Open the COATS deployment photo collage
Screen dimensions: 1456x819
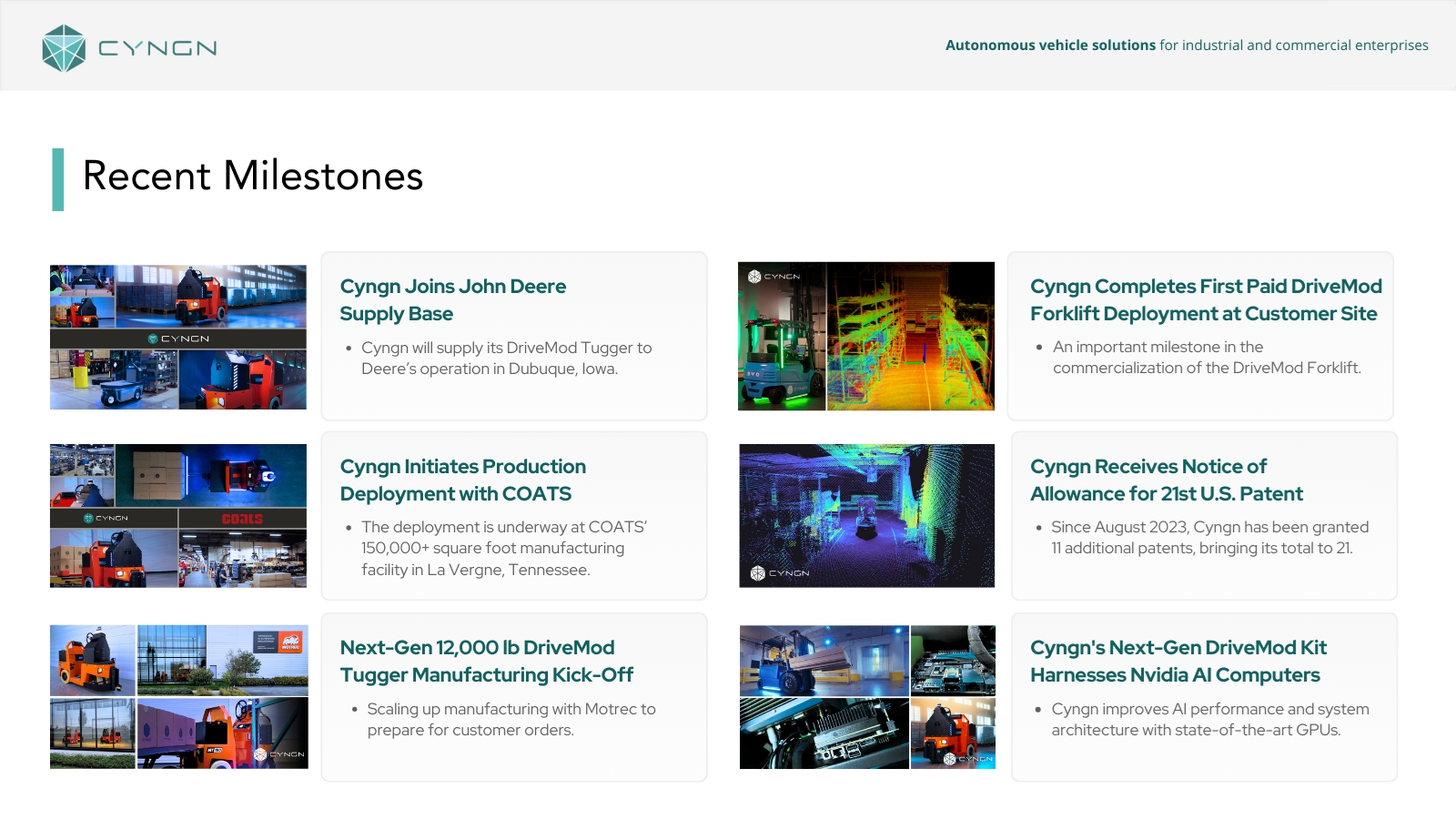point(178,516)
